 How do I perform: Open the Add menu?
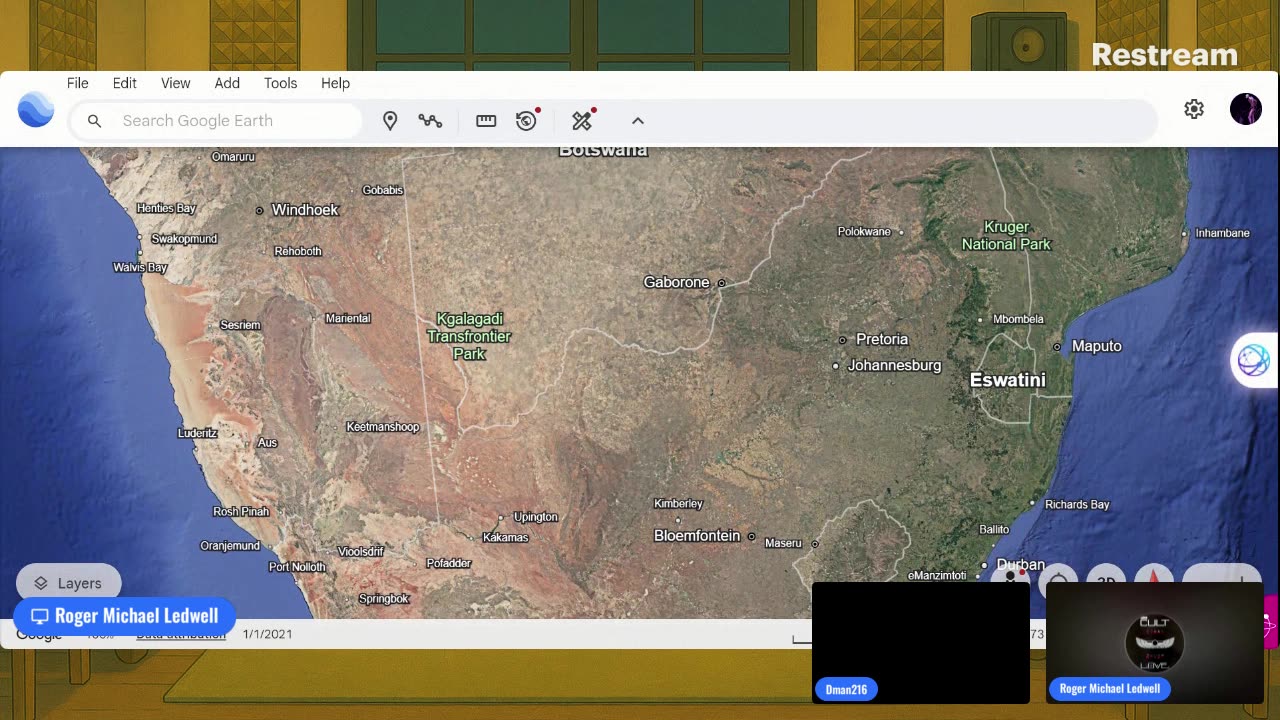point(227,83)
